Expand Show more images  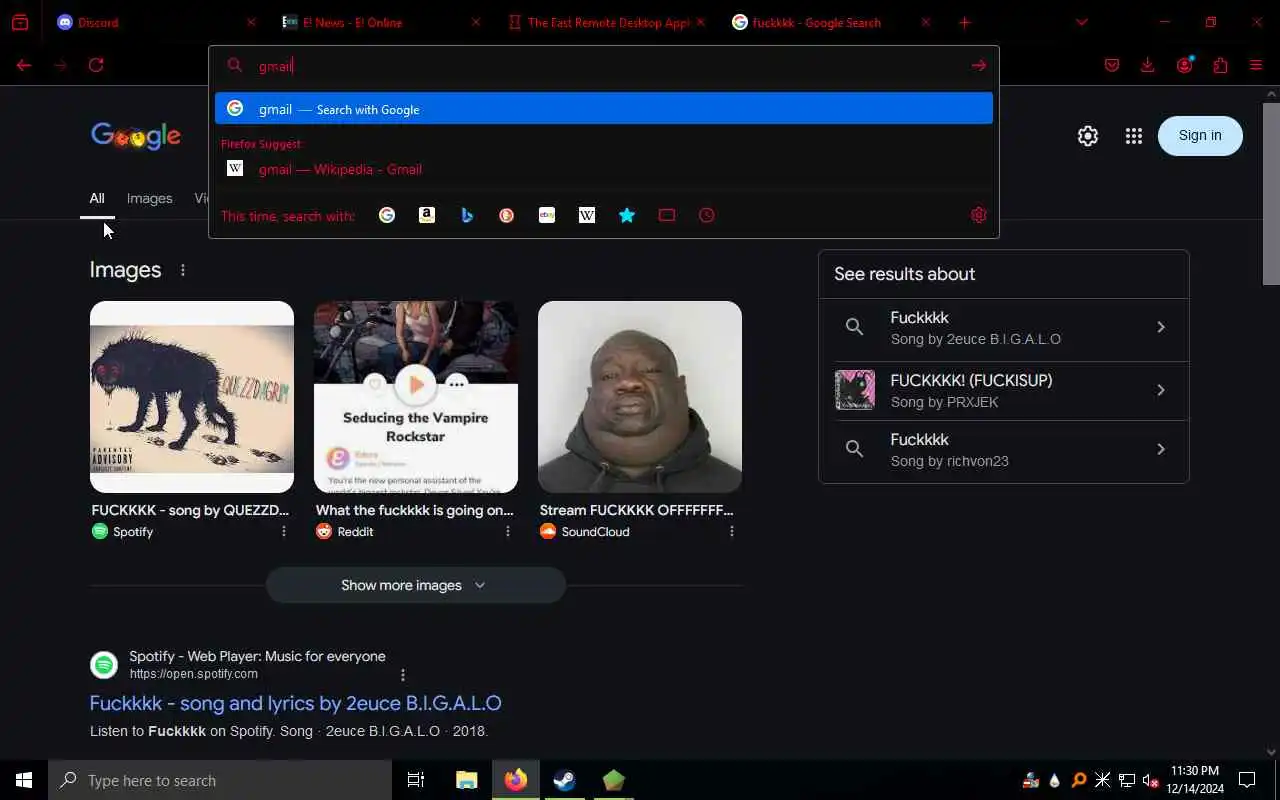tap(415, 585)
